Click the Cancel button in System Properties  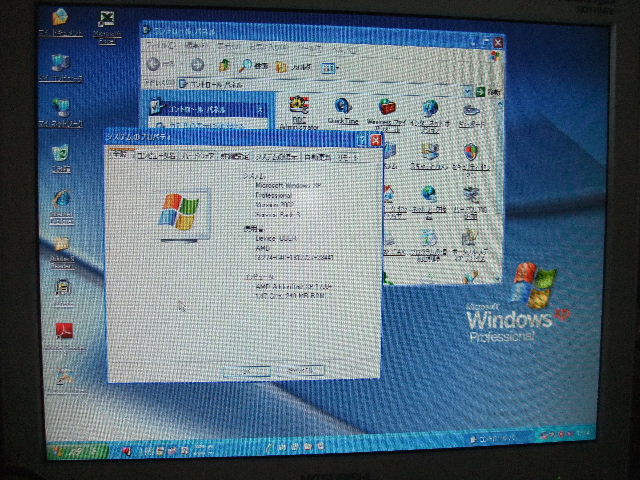(299, 371)
